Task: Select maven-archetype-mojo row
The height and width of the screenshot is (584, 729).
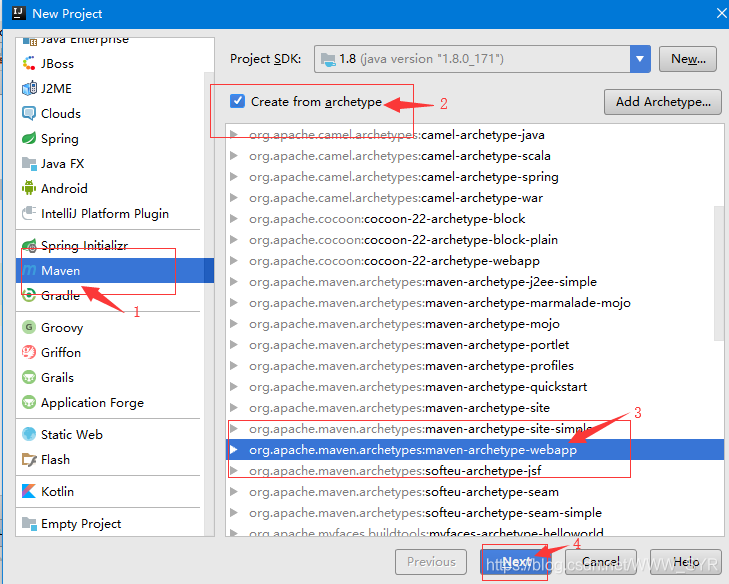Action: click(475, 324)
